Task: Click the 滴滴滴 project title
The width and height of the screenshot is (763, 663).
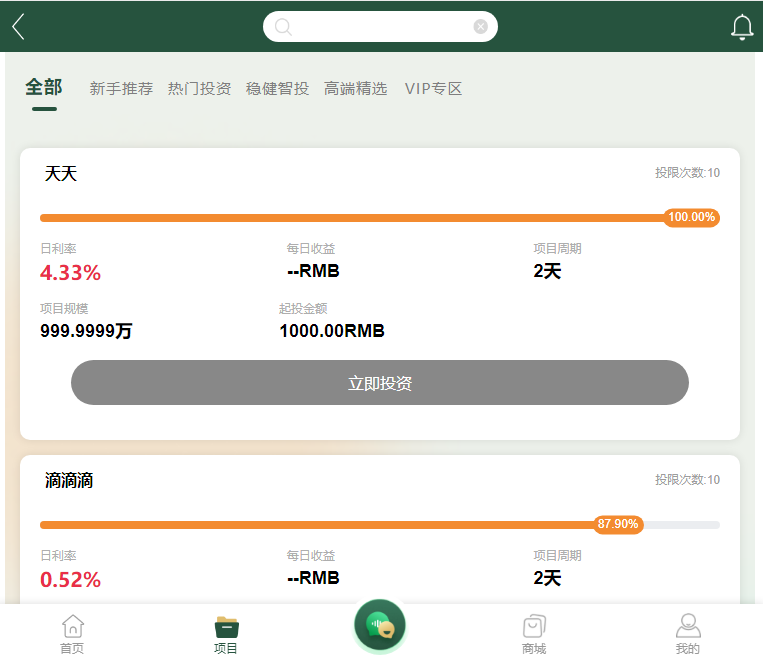Action: [x=69, y=480]
